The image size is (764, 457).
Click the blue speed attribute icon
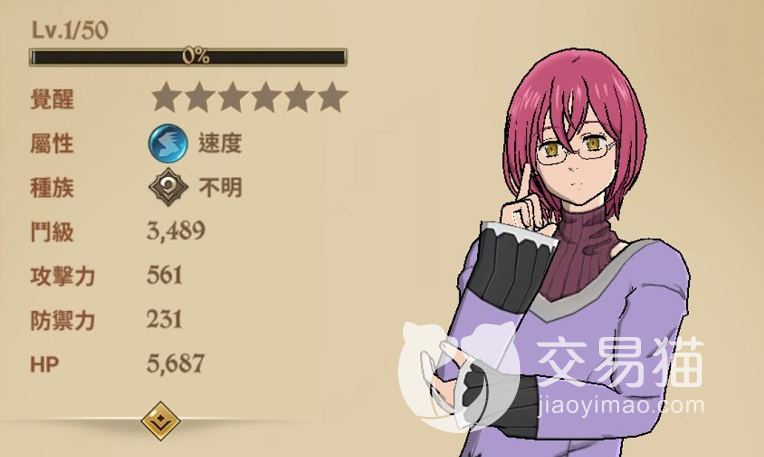click(x=168, y=143)
